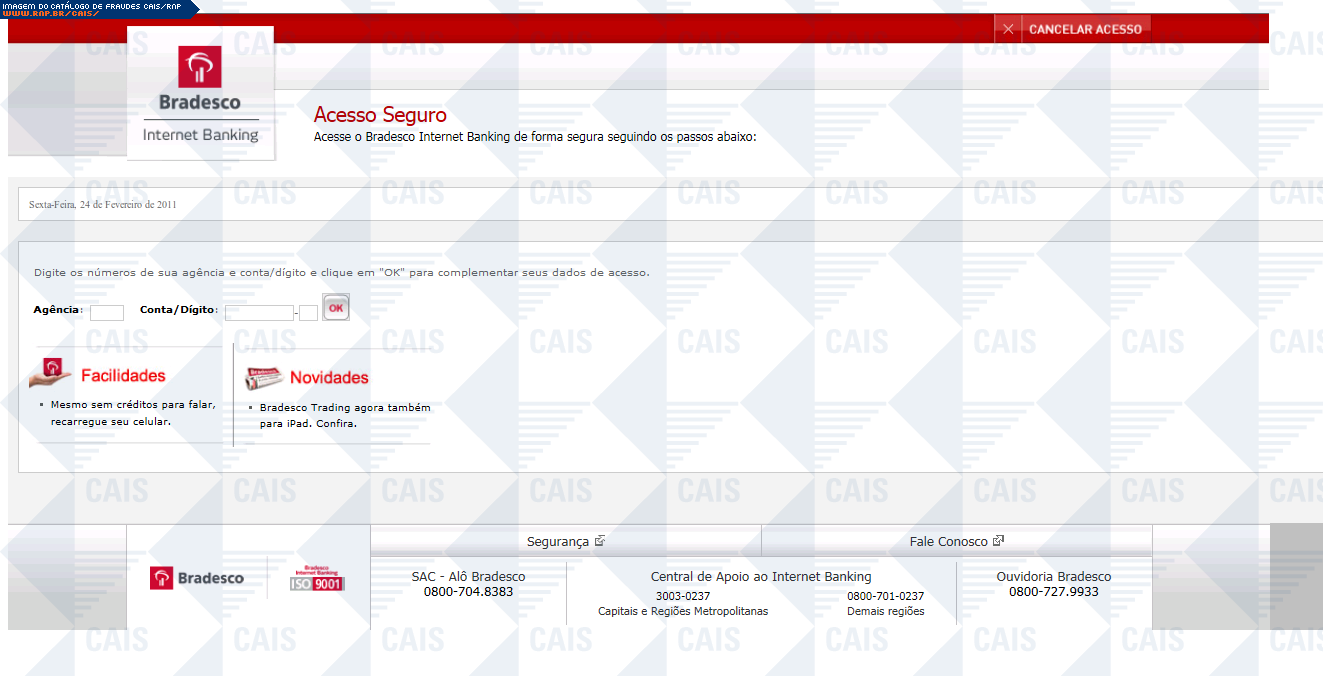Open the Novidades heading link
Image resolution: width=1323 pixels, height=676 pixels.
point(329,378)
